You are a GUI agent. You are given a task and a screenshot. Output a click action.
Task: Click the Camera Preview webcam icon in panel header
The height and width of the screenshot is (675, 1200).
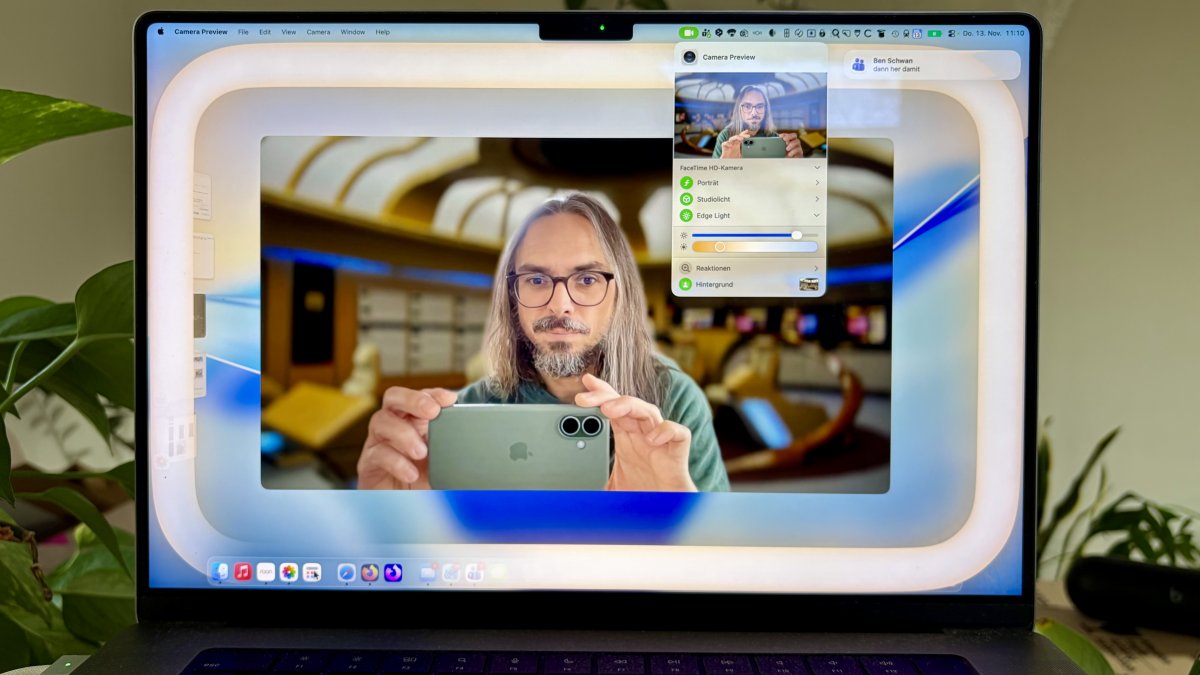[x=689, y=57]
